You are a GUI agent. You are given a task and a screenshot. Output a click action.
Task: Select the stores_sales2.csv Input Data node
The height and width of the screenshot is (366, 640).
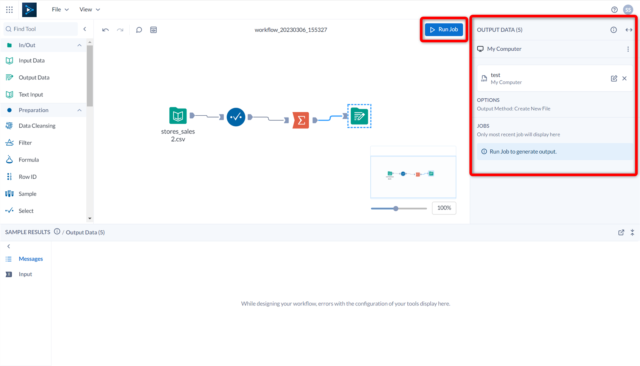pos(178,115)
